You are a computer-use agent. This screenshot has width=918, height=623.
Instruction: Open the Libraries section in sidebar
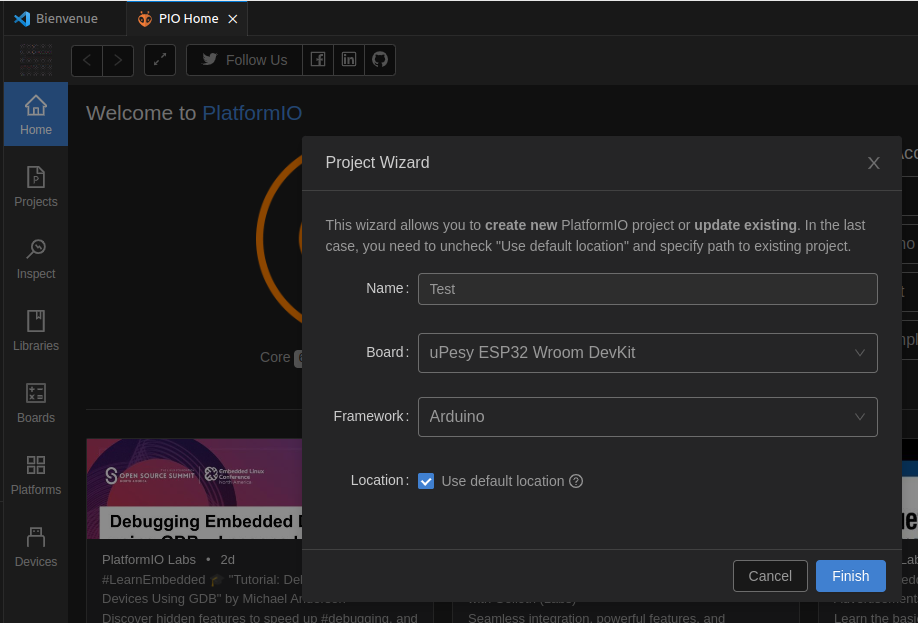[36, 331]
